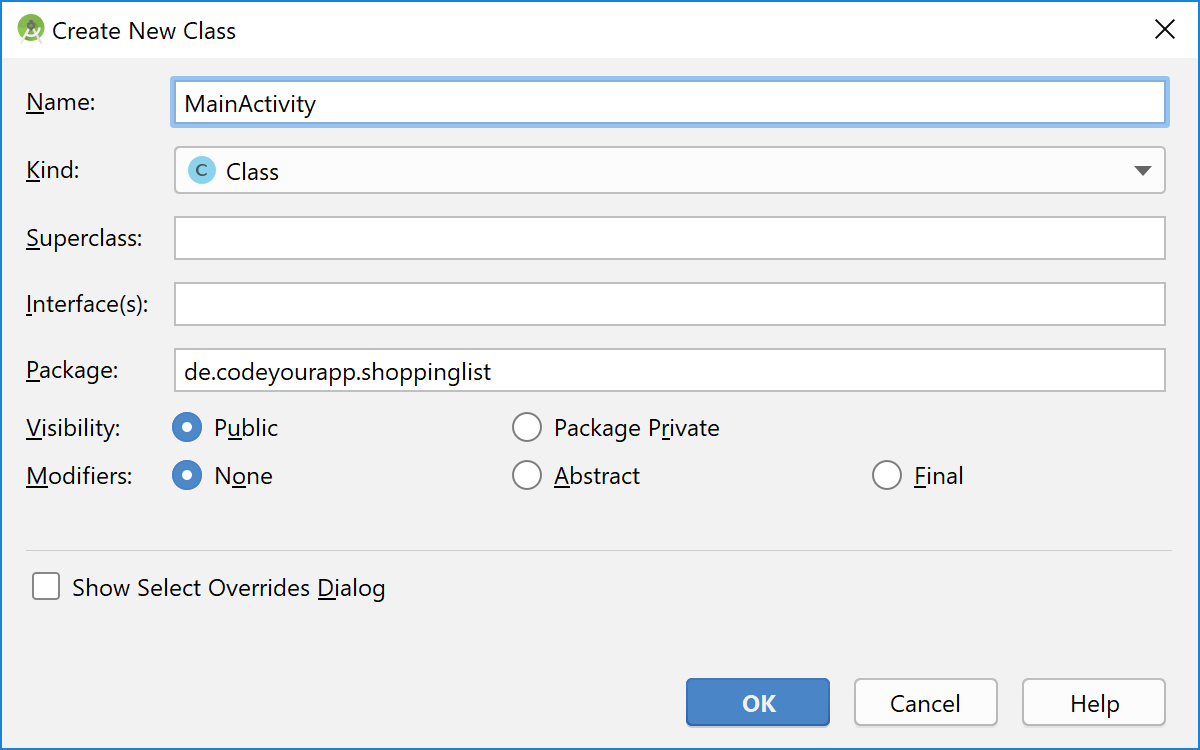Focus the Interface(s) input field
1200x750 pixels.
[670, 304]
